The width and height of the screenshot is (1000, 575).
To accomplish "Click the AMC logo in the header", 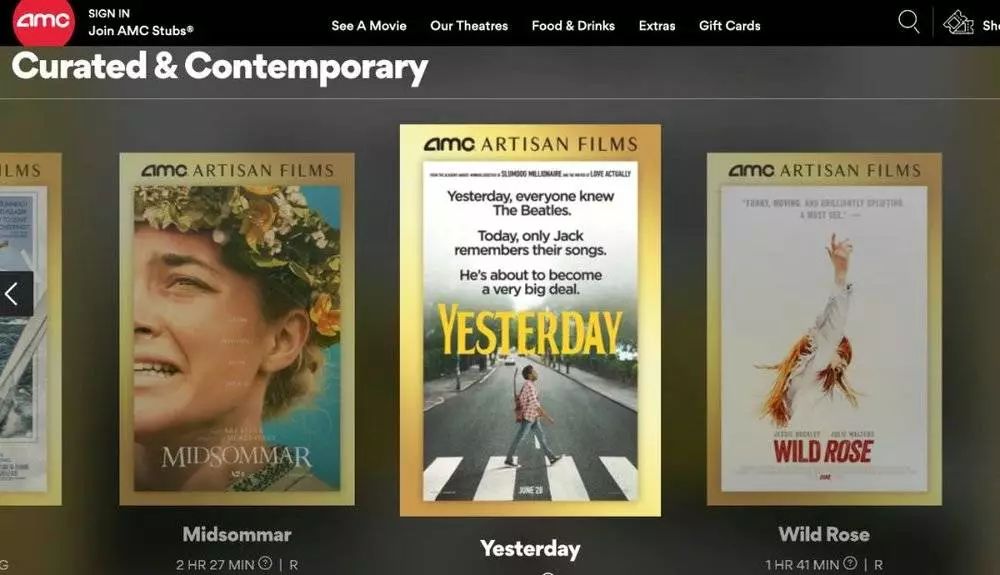I will pos(43,20).
